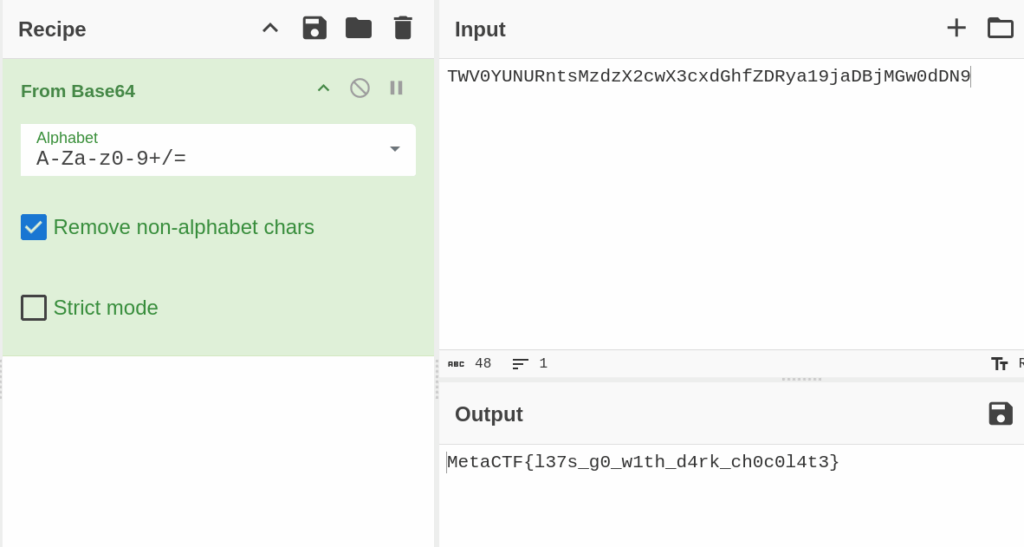Set breakpoint on From Base64 operation
The image size is (1024, 547).
point(396,88)
